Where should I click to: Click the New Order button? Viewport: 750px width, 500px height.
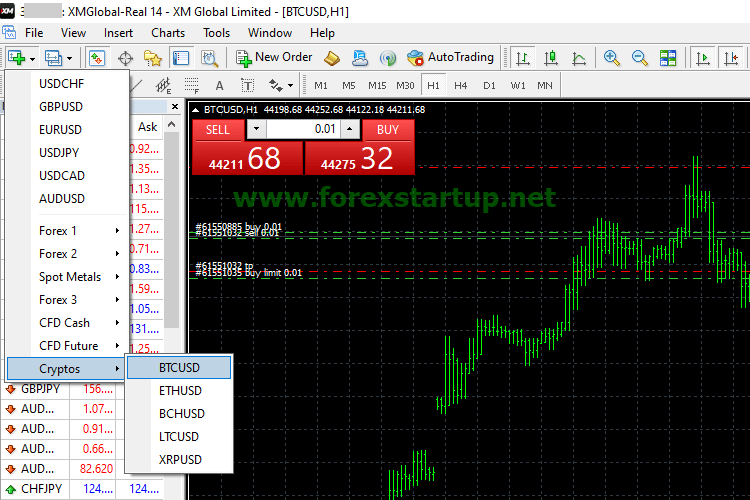point(274,58)
